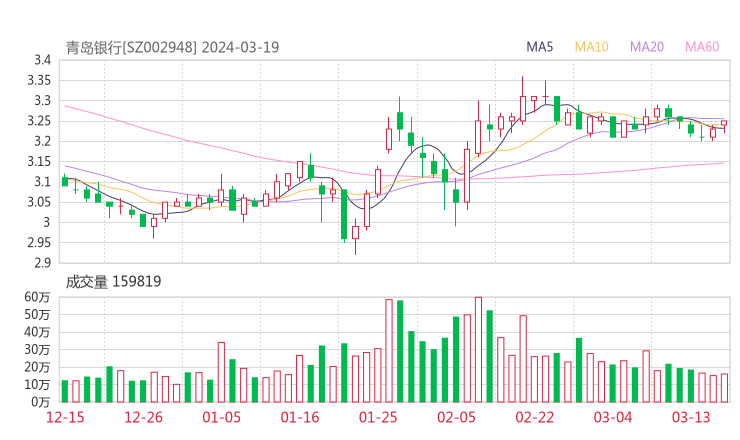Click the 3.4 price axis label

click(x=42, y=60)
